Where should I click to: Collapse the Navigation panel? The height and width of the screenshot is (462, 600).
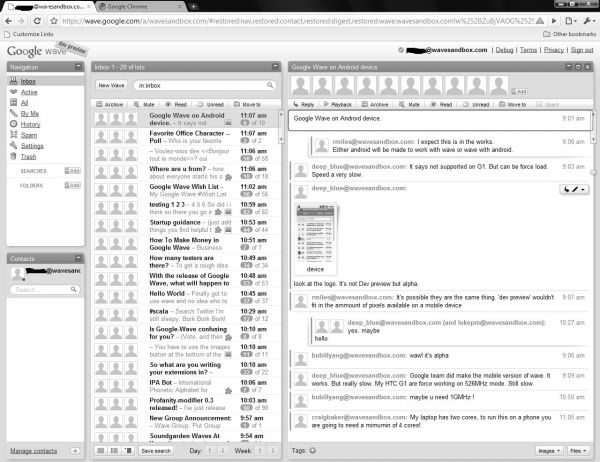pos(78,67)
